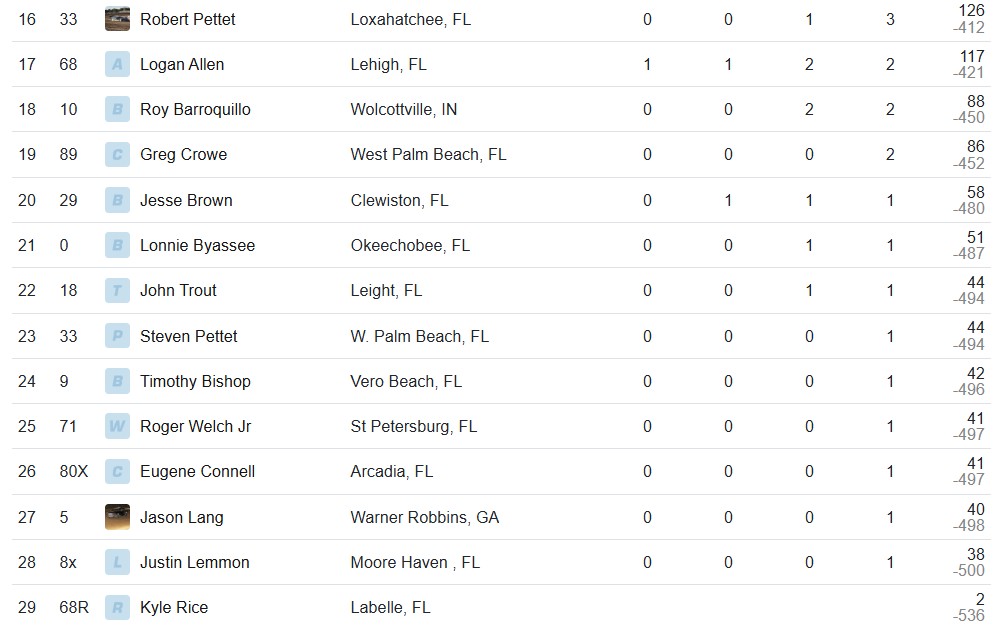Viewport: 999px width, 628px height.
Task: Click Greg Crowe's letter C avatar icon
Action: pyautogui.click(x=117, y=155)
